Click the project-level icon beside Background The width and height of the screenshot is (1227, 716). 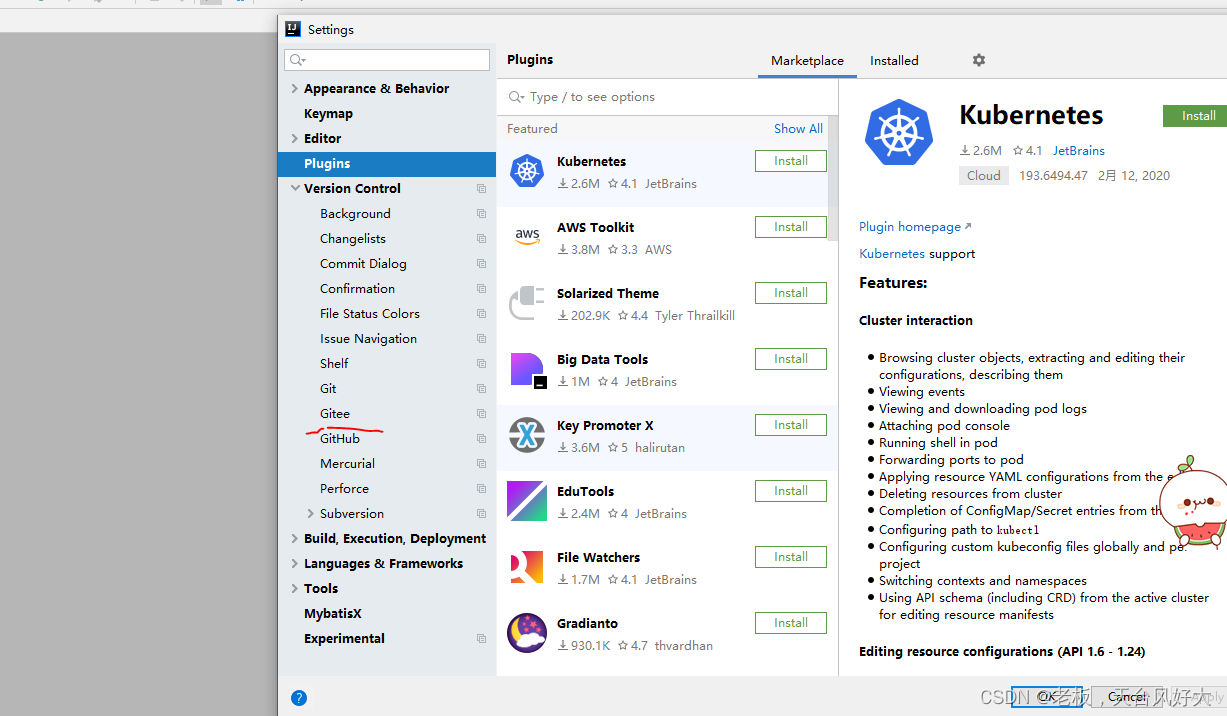pyautogui.click(x=481, y=214)
